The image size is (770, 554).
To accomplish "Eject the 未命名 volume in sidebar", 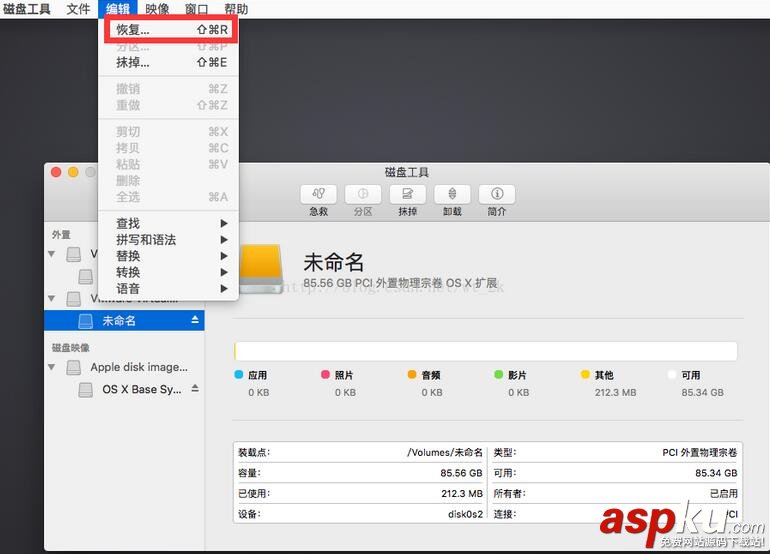I will pos(195,320).
